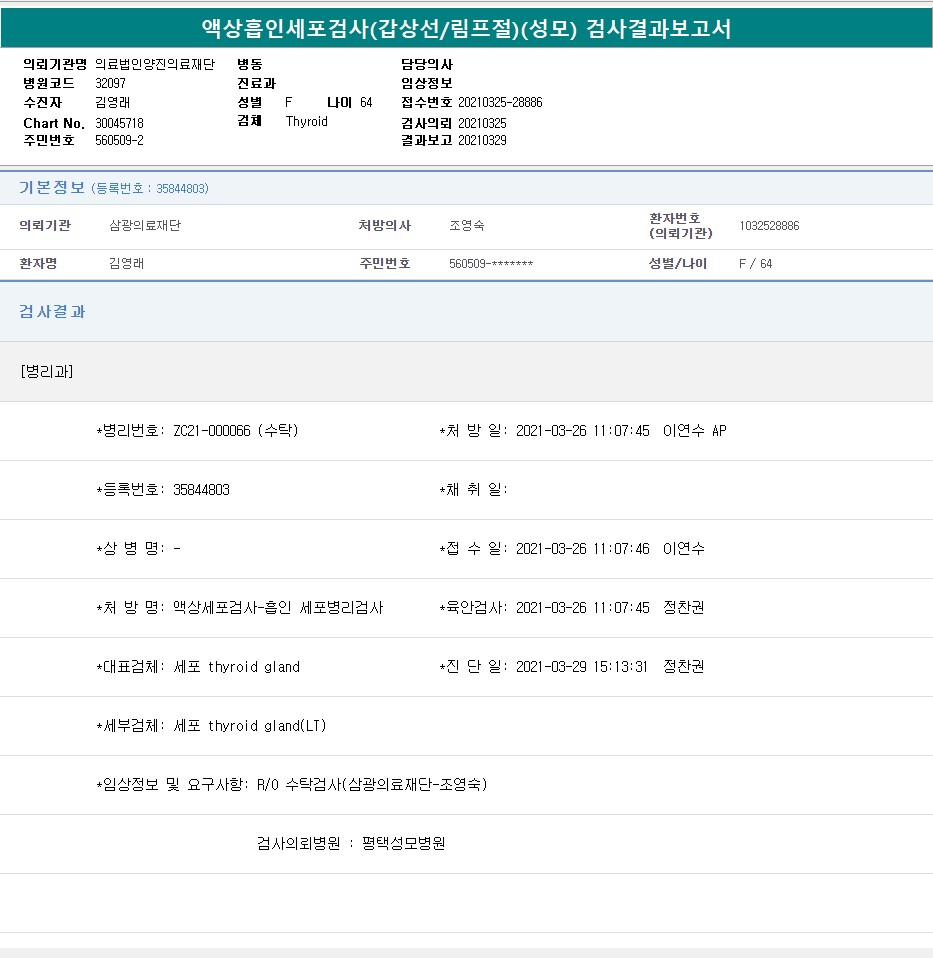Click the 성별/나이 value F / 64
This screenshot has width=933, height=958.
point(755,264)
